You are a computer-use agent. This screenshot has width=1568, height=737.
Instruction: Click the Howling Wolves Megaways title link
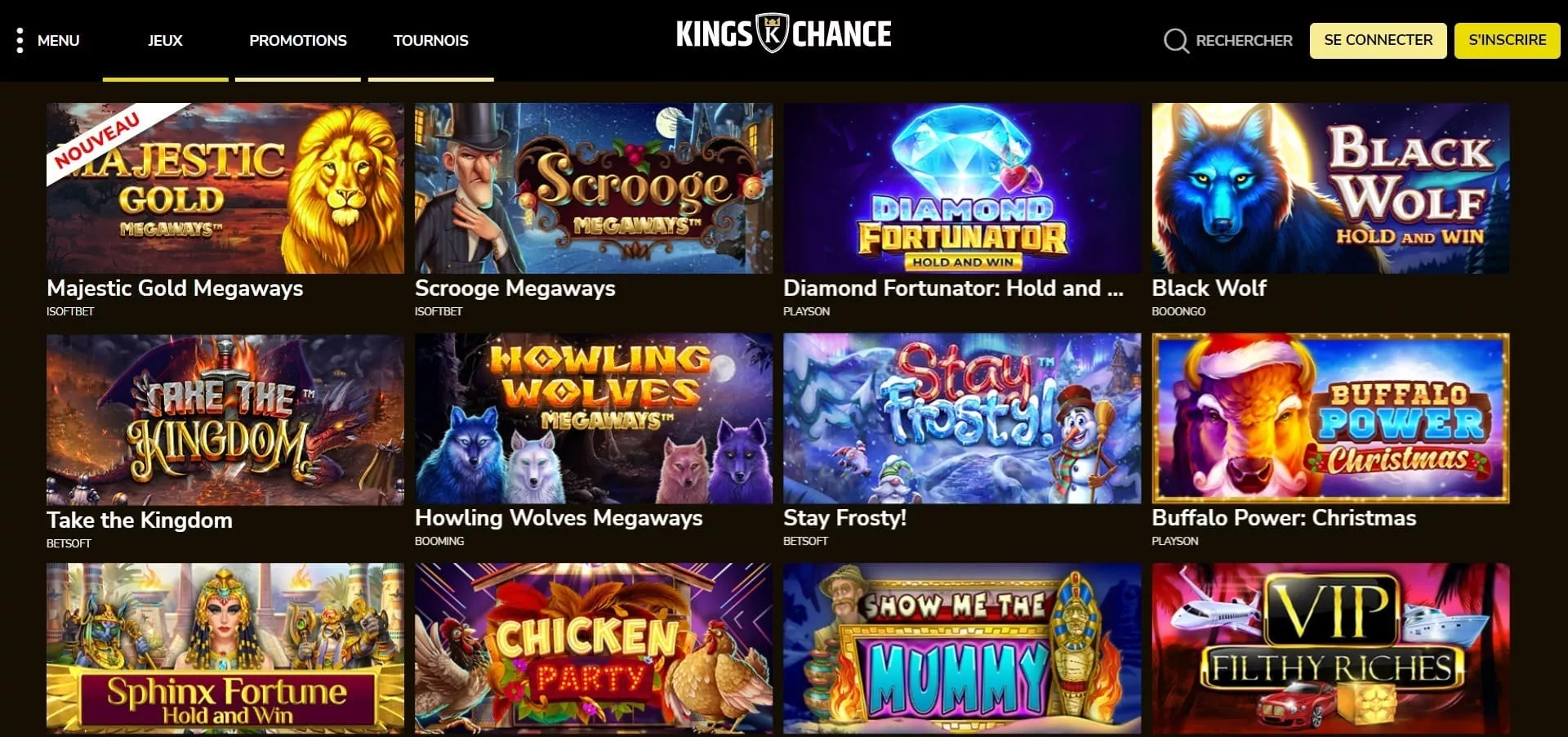point(559,518)
